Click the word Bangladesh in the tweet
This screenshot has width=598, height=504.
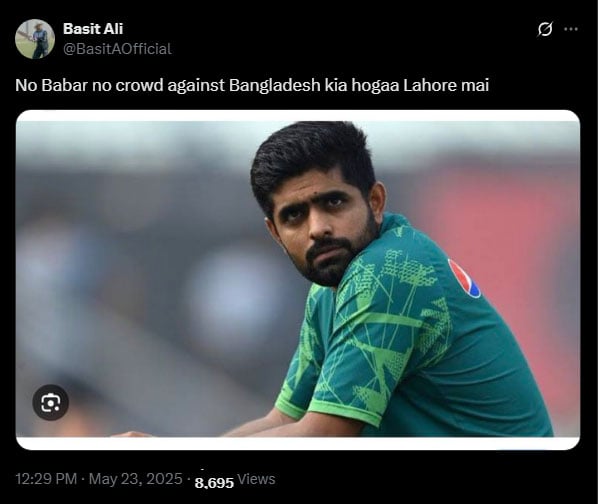pyautogui.click(x=275, y=85)
